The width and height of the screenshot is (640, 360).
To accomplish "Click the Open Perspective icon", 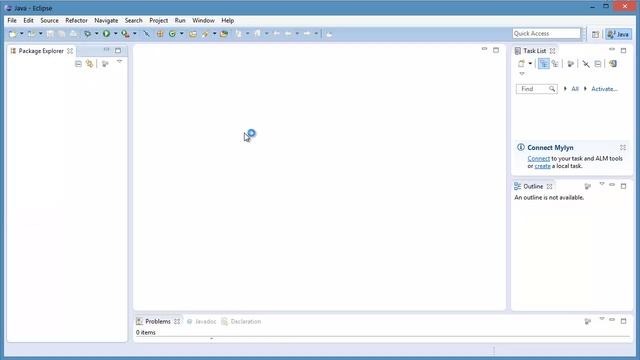I will [596, 34].
